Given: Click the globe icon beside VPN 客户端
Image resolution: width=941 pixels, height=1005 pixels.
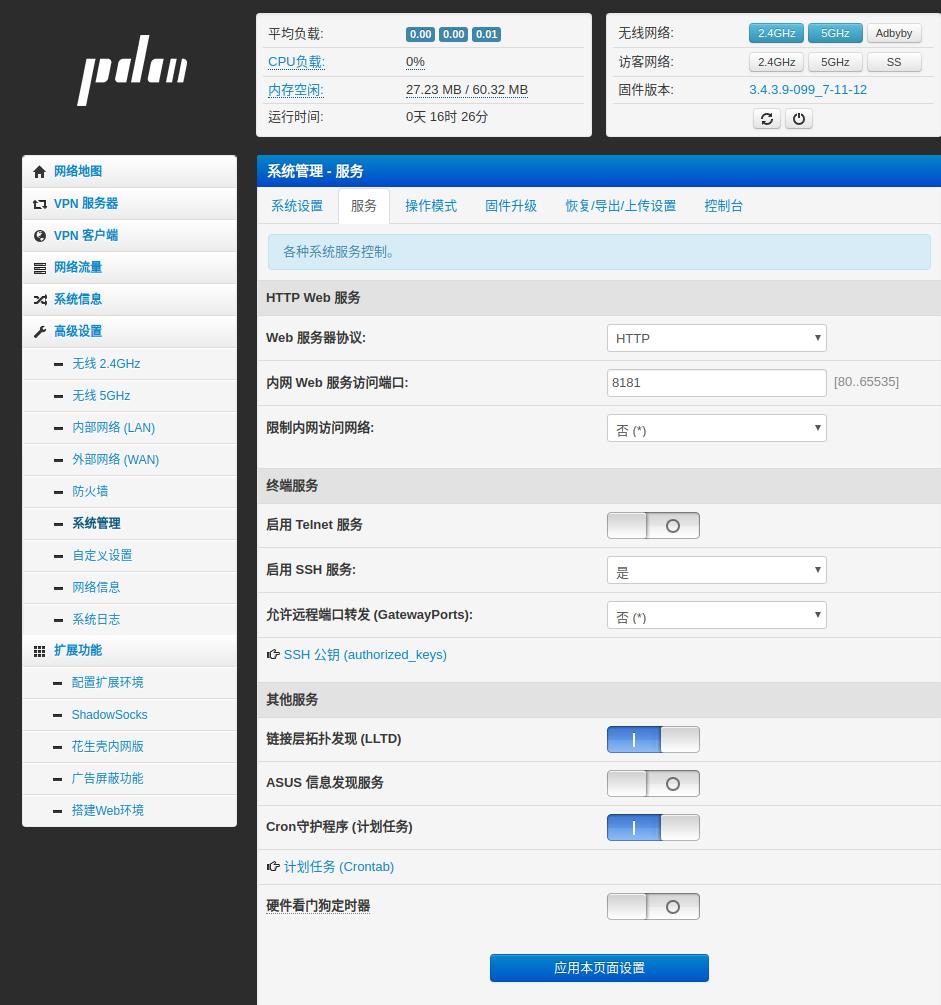Looking at the screenshot, I should (x=40, y=236).
